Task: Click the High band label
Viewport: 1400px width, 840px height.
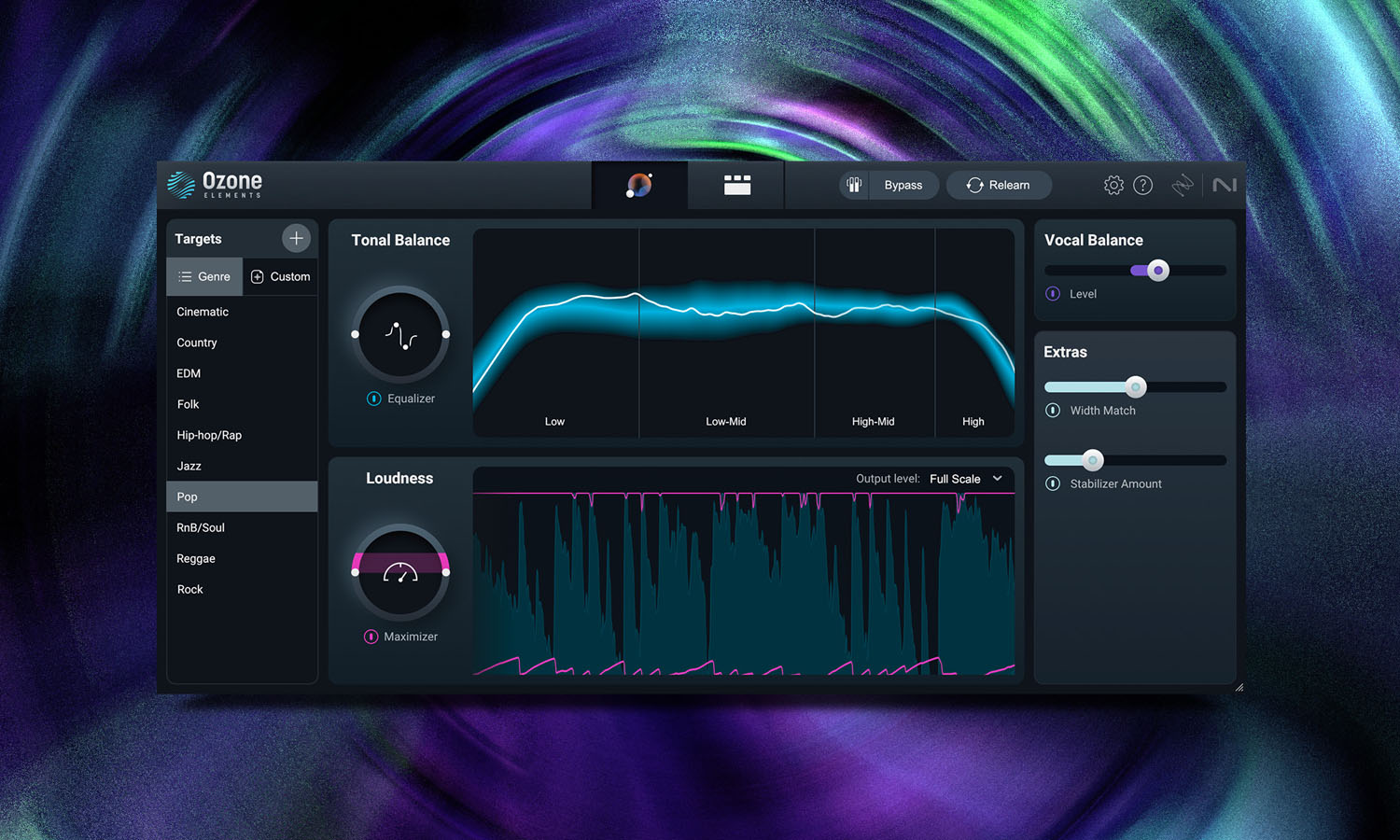Action: point(973,422)
